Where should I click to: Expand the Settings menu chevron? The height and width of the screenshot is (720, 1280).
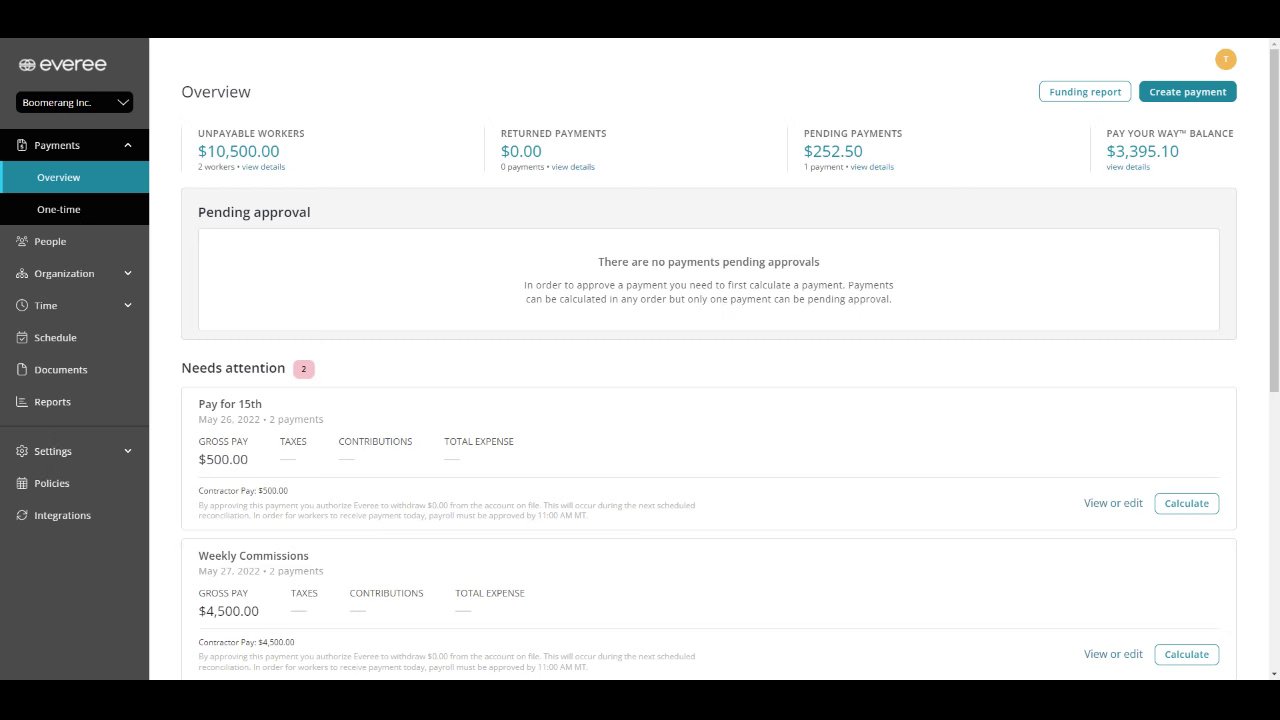tap(128, 451)
